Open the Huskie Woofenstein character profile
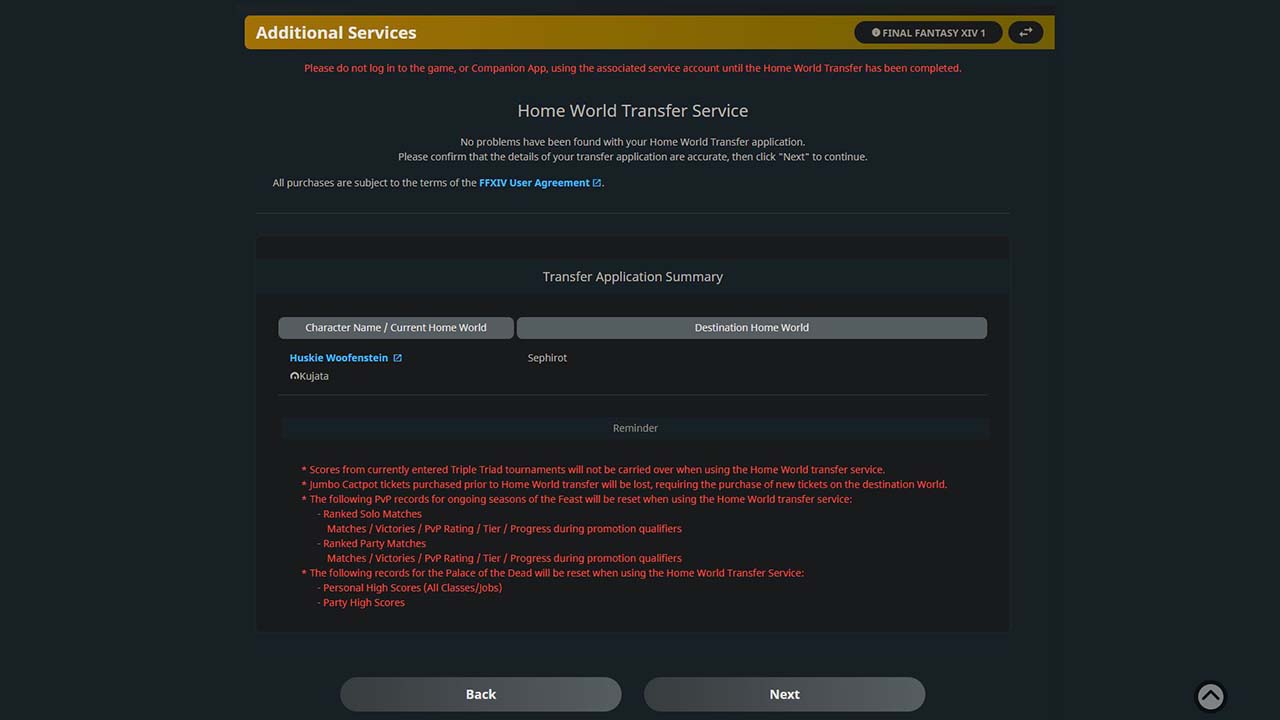1280x720 pixels. click(x=338, y=357)
